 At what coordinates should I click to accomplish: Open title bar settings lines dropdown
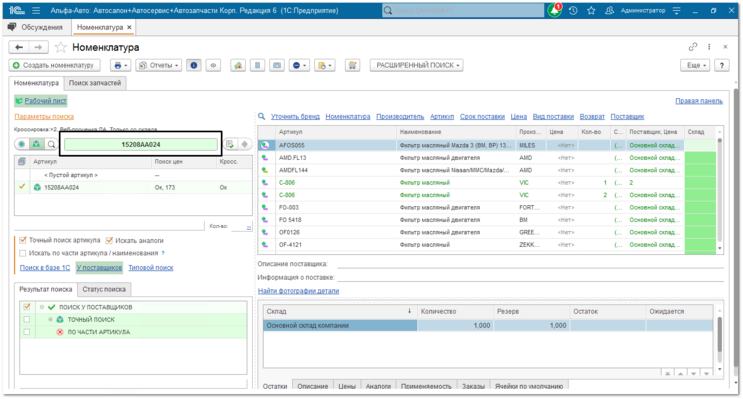pyautogui.click(x=676, y=10)
